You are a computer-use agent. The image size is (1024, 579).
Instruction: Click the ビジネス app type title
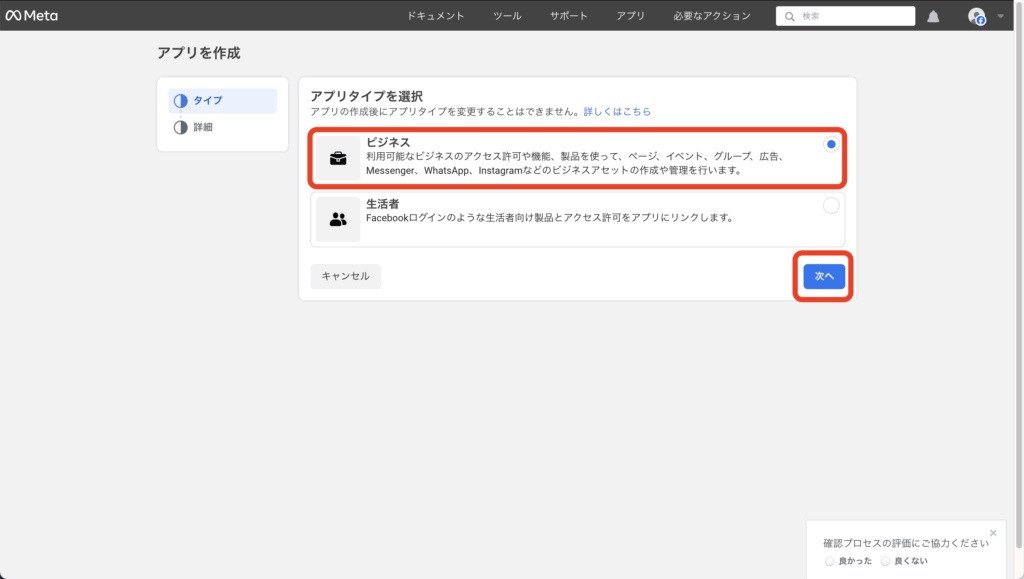[x=388, y=142]
